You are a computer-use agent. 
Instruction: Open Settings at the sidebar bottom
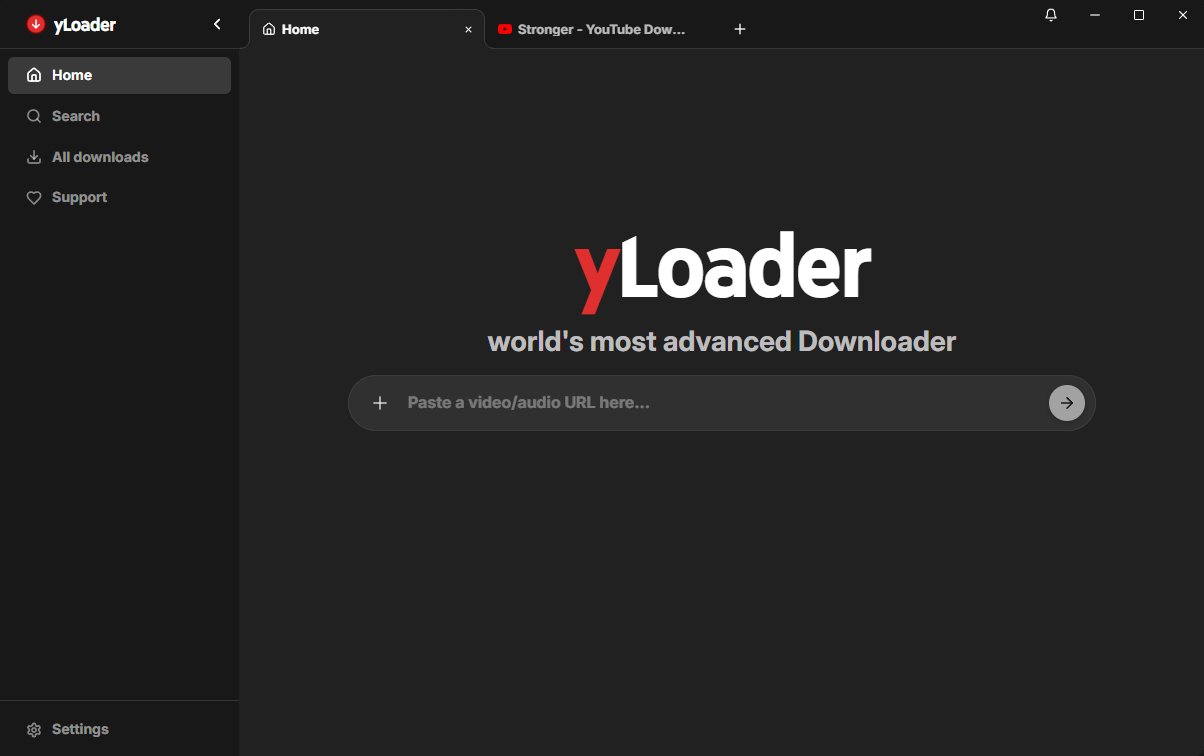(x=80, y=729)
